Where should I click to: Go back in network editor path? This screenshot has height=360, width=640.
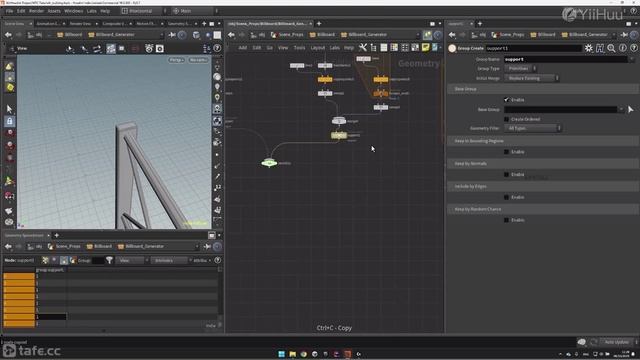231,35
